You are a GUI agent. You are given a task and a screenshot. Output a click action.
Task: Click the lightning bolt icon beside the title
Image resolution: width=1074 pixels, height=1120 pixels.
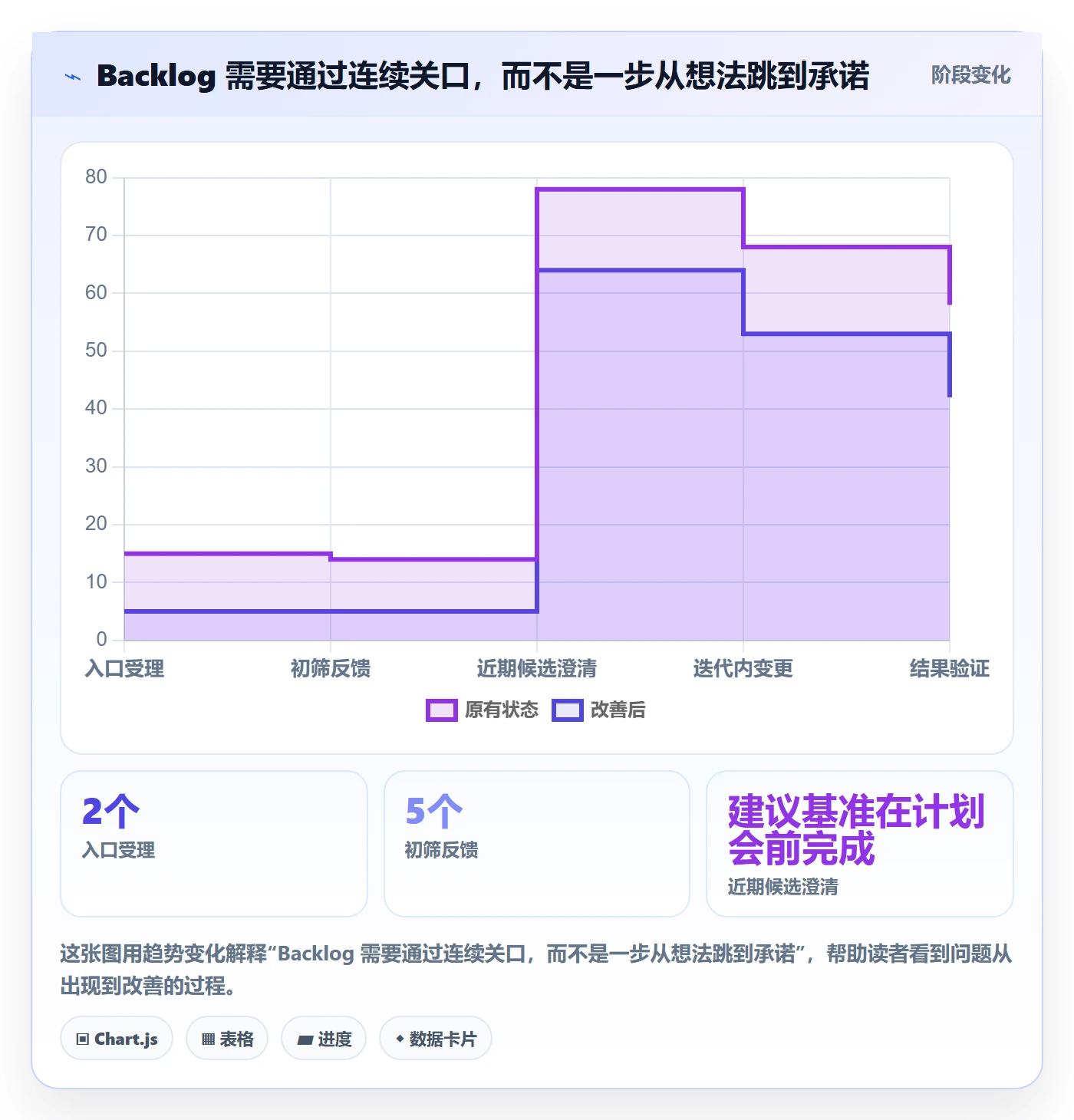(73, 77)
